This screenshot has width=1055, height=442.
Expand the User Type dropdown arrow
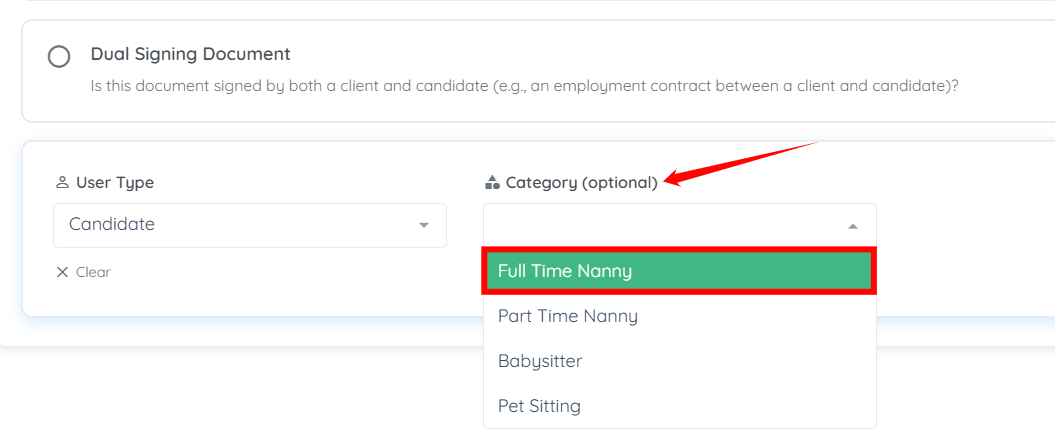tap(424, 226)
